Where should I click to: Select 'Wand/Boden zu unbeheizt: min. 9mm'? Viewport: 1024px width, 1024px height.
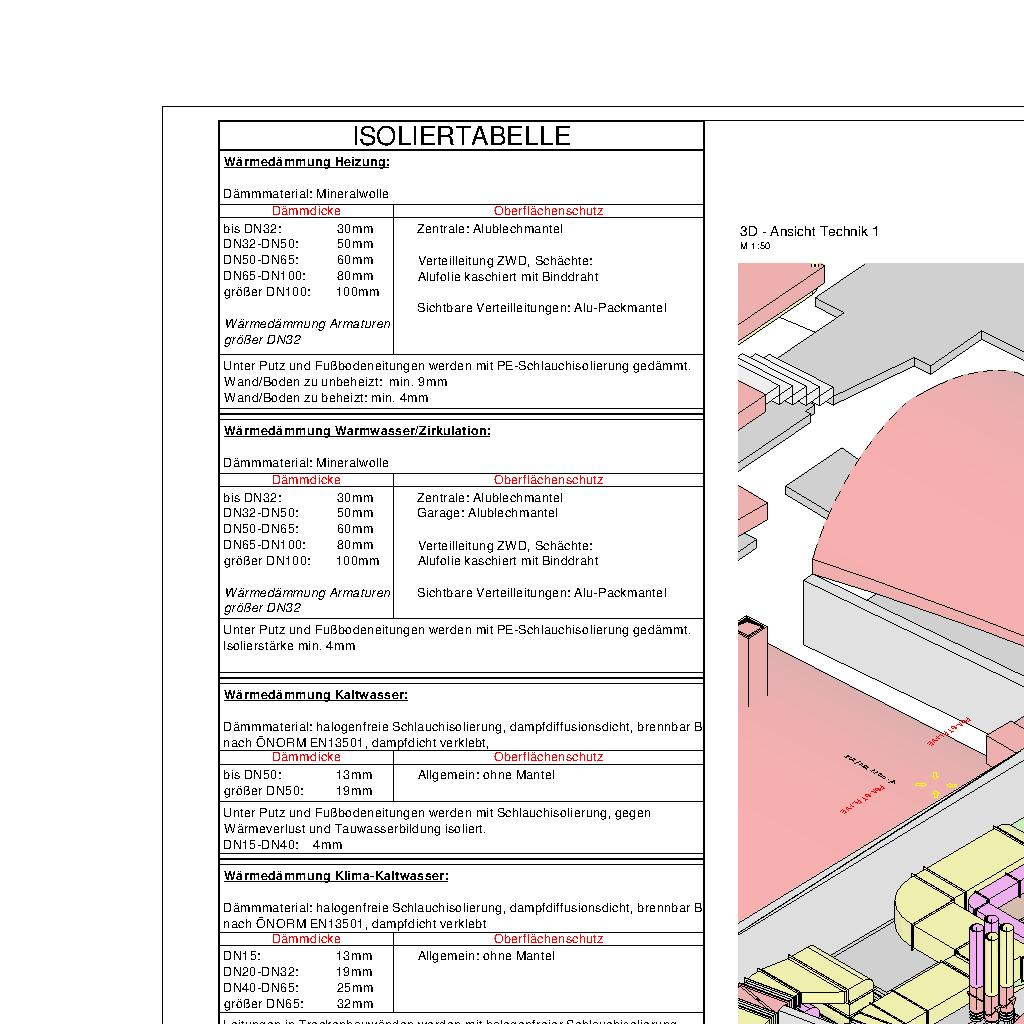coord(336,382)
